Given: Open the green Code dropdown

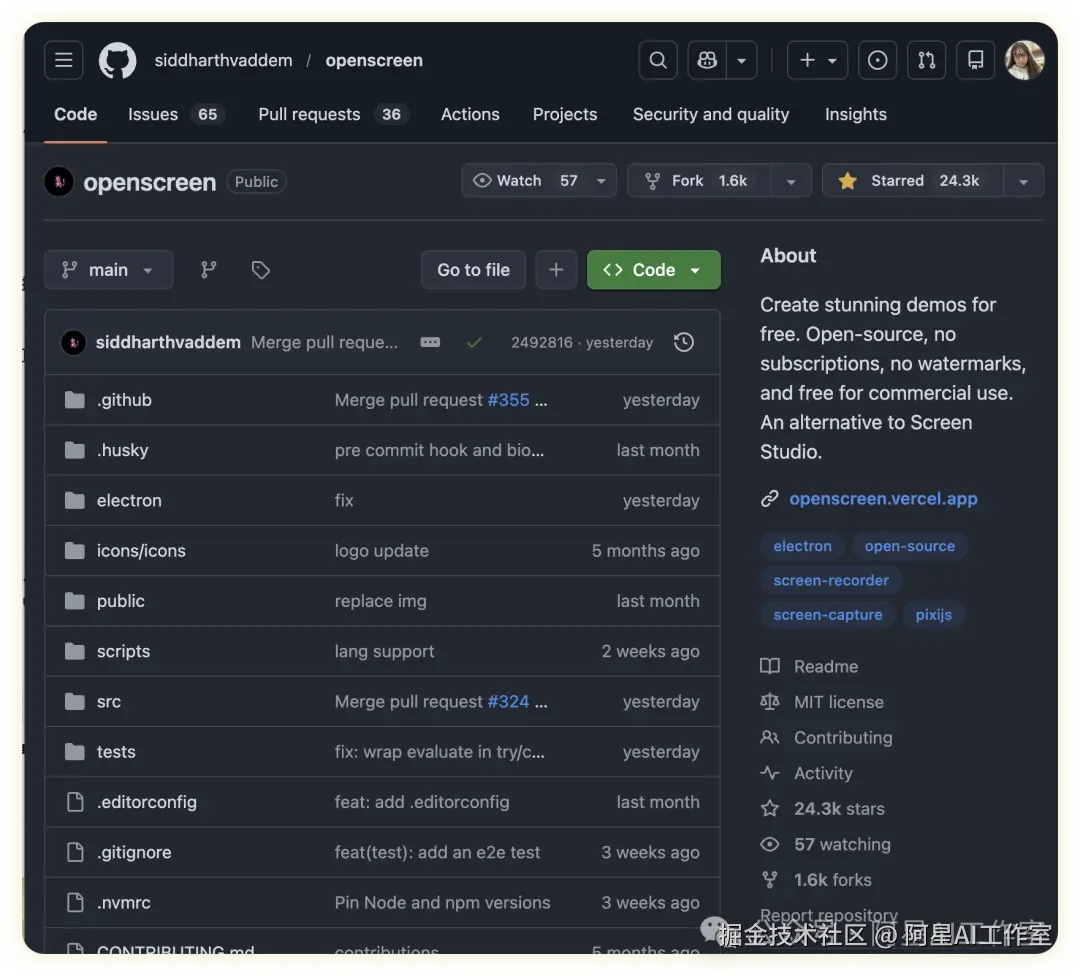Looking at the screenshot, I should (654, 270).
